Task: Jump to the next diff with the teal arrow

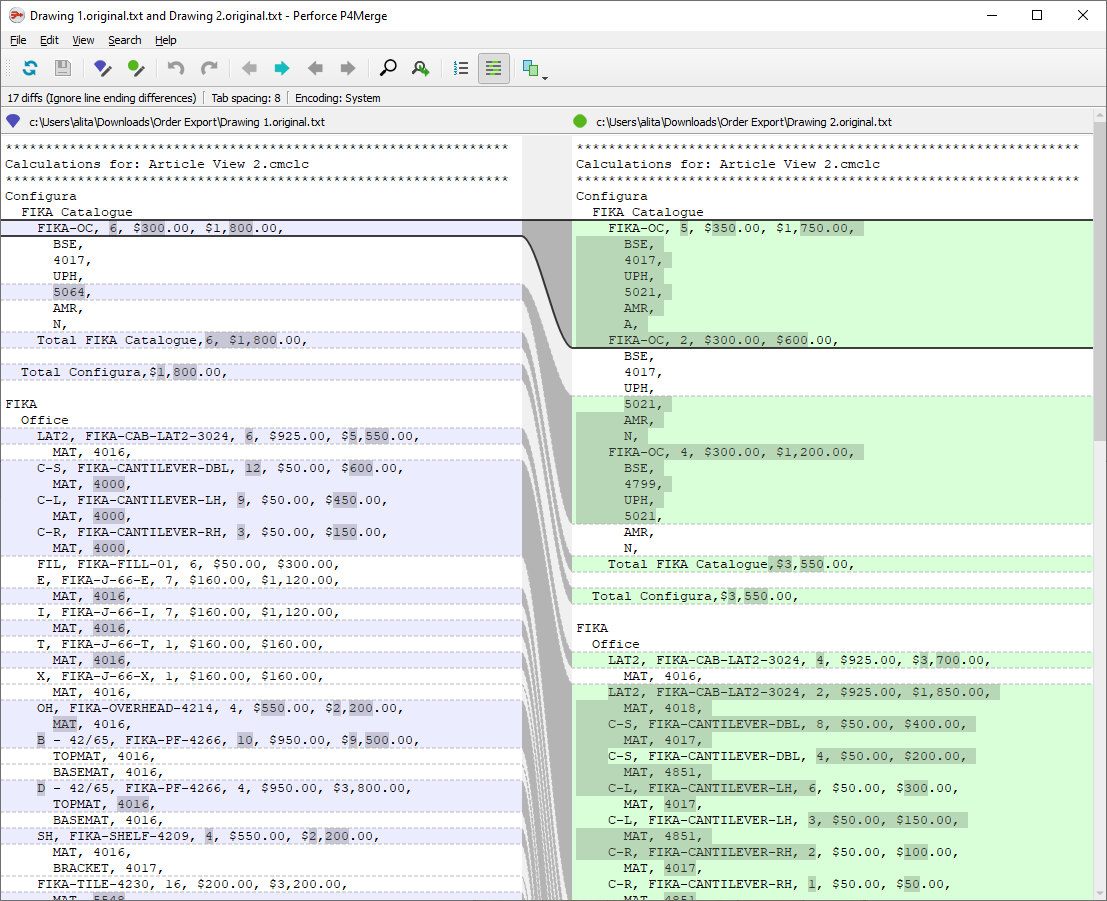Action: [282, 68]
